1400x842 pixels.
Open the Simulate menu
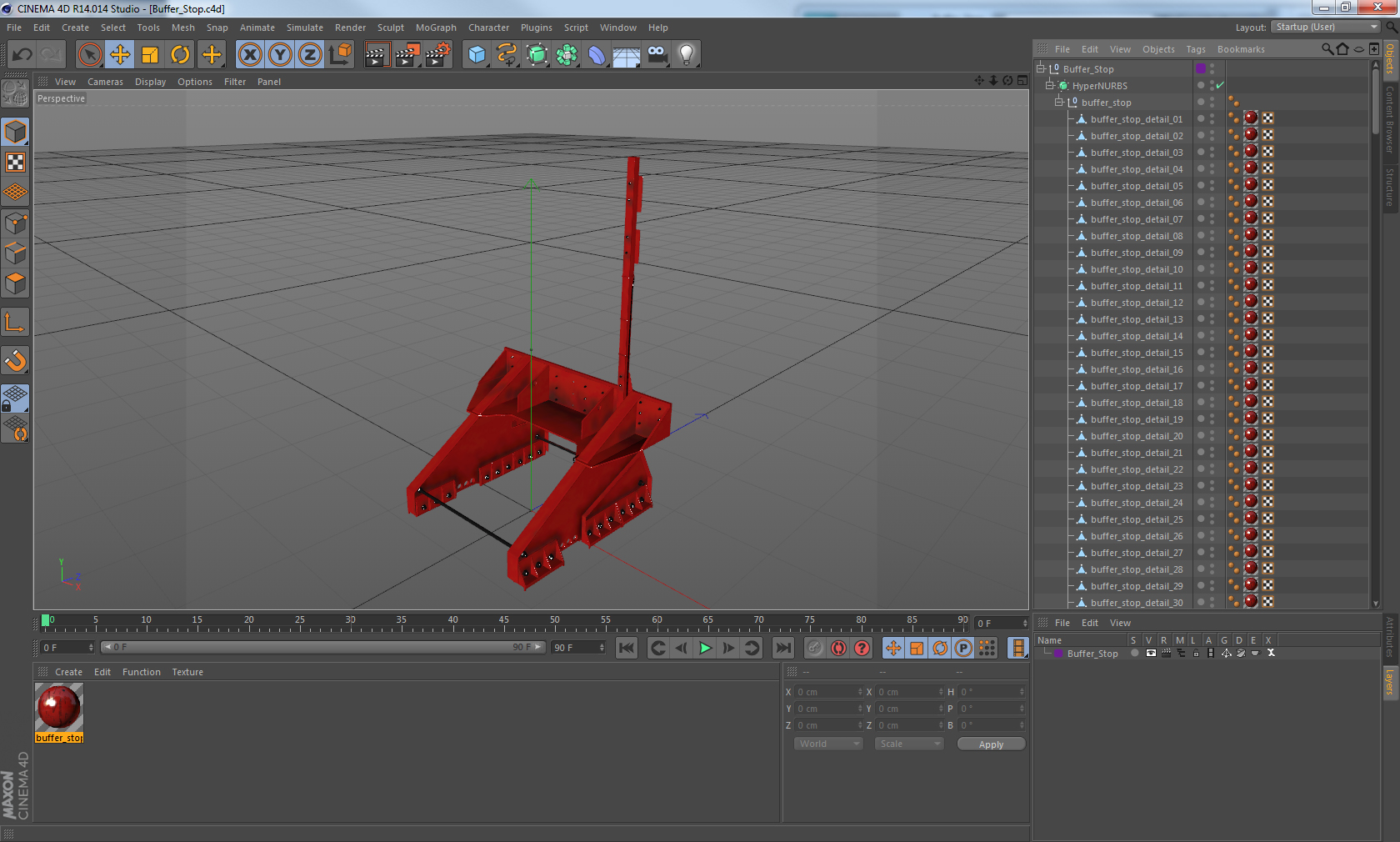coord(305,28)
